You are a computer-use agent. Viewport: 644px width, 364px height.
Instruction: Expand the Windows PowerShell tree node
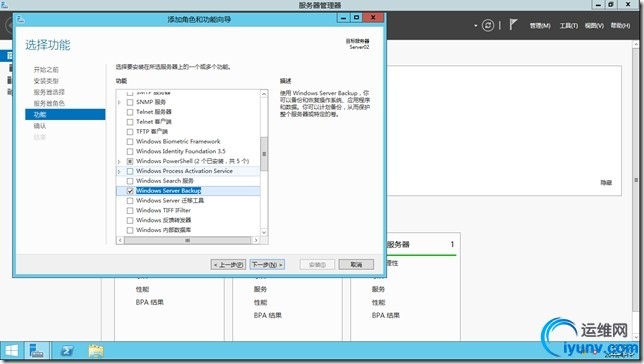pyautogui.click(x=120, y=161)
